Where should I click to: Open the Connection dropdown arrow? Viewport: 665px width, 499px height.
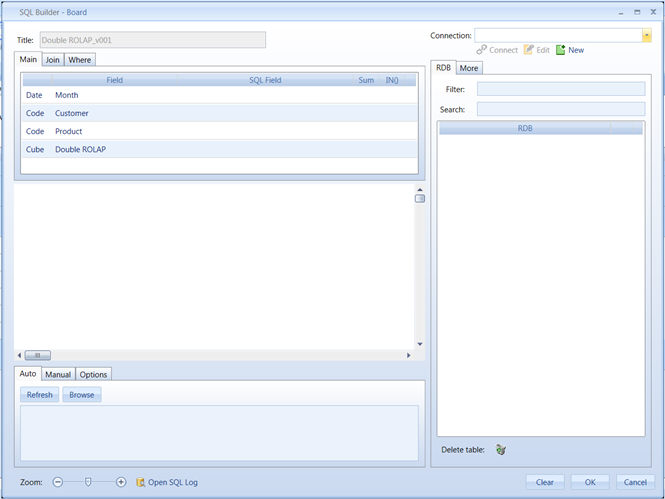coord(647,35)
